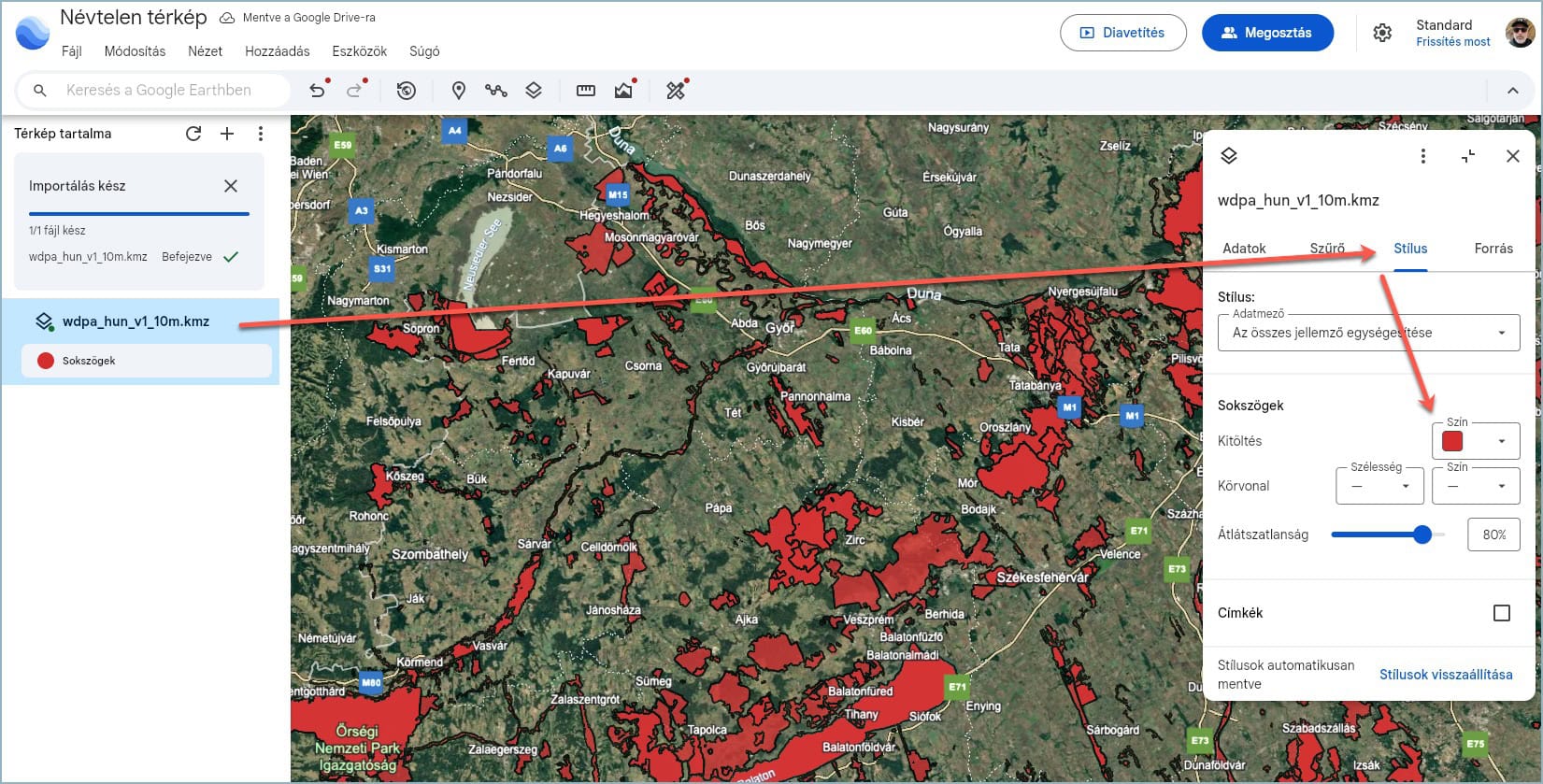The width and height of the screenshot is (1543, 784).
Task: Open the Súgó menu
Action: click(x=424, y=51)
